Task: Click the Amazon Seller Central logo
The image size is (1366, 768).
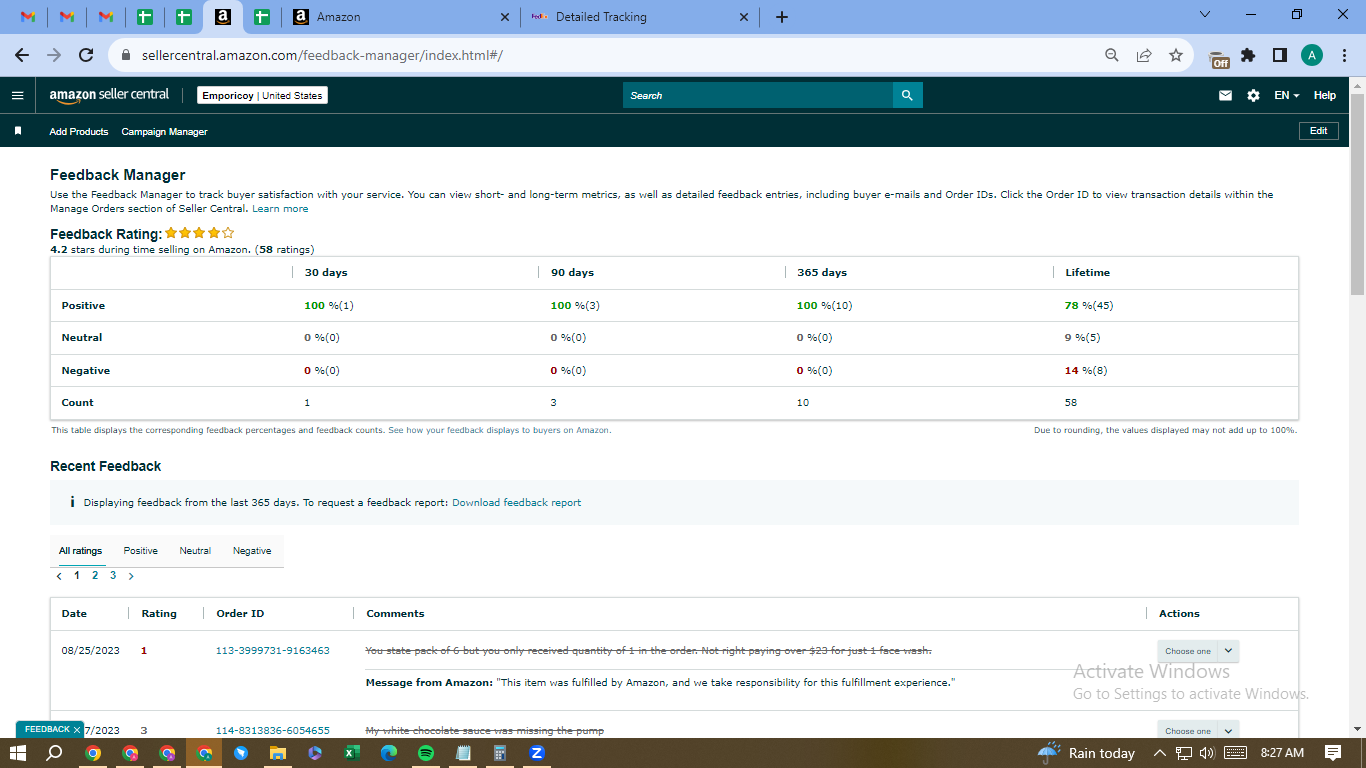Action: coord(109,95)
